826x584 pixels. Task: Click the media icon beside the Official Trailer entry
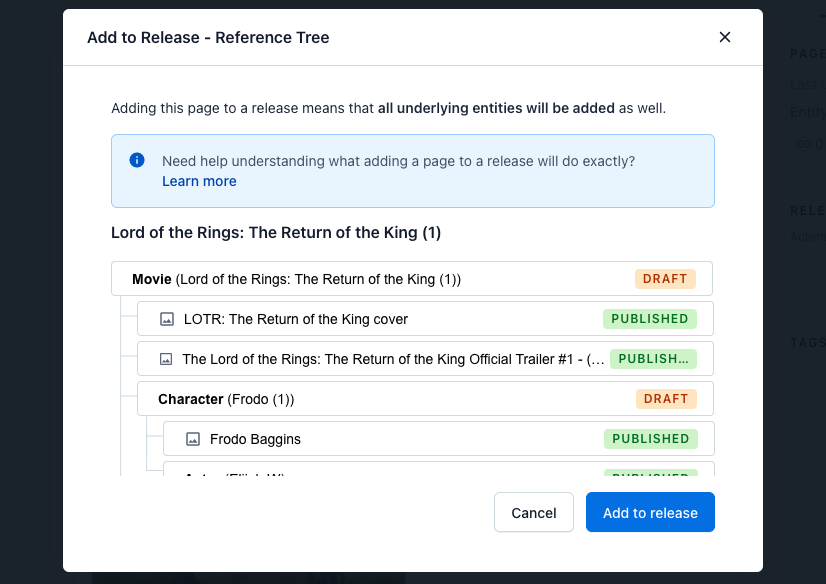point(166,359)
